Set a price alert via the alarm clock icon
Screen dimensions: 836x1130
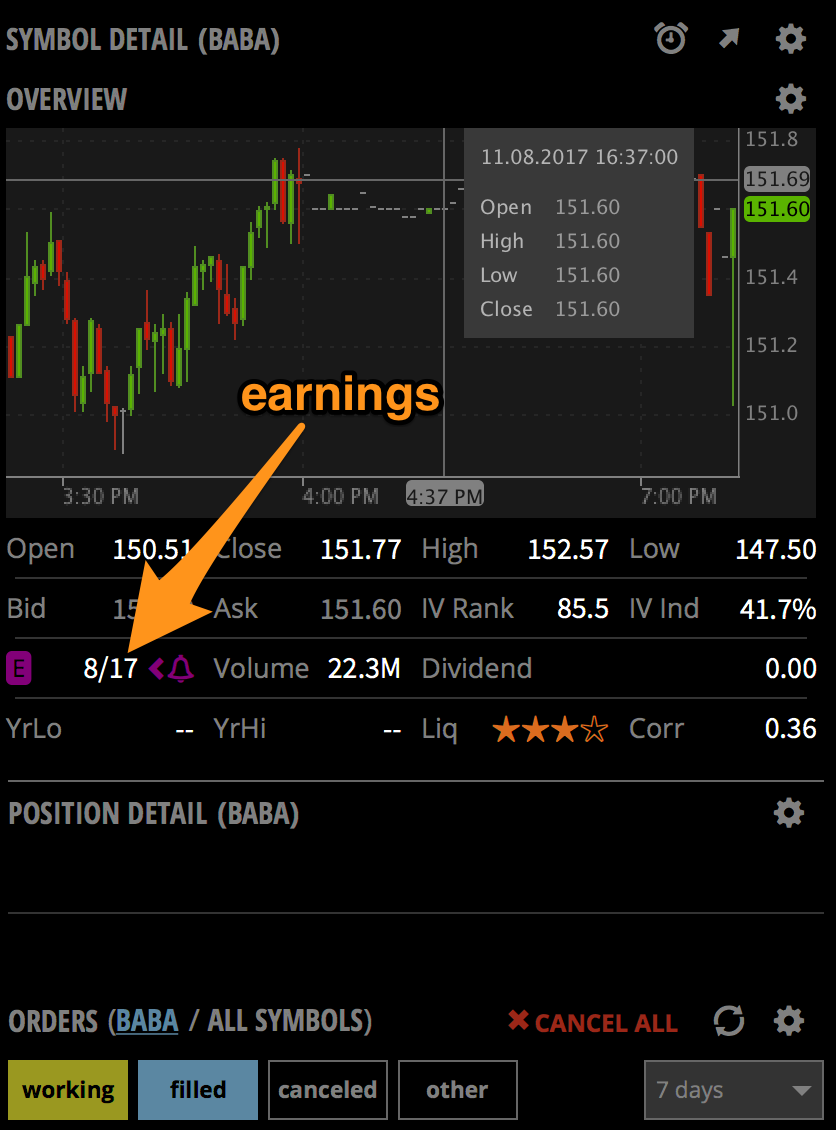pos(671,38)
